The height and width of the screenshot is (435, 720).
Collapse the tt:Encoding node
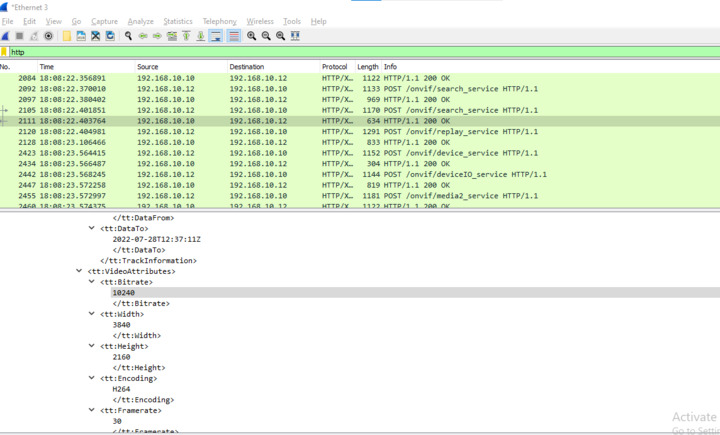tap(93, 379)
